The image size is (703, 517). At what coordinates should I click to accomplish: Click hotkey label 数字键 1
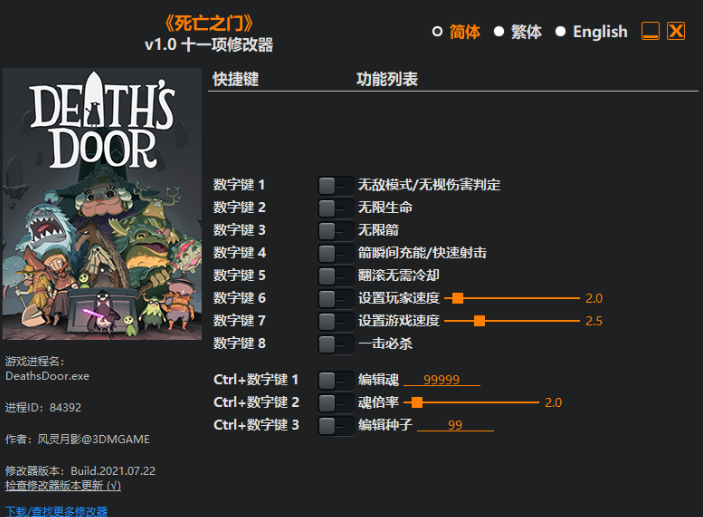(239, 185)
